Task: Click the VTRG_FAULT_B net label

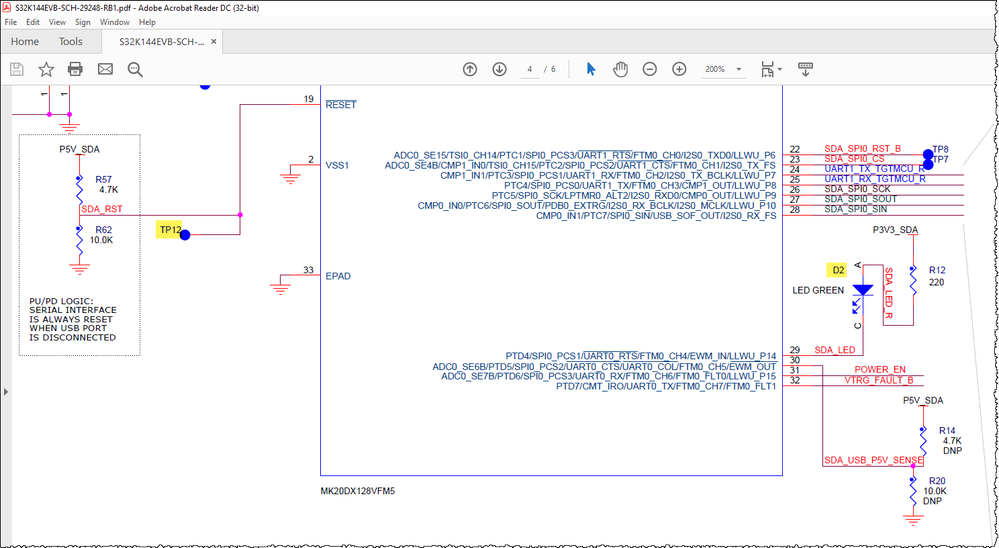Action: click(x=879, y=380)
